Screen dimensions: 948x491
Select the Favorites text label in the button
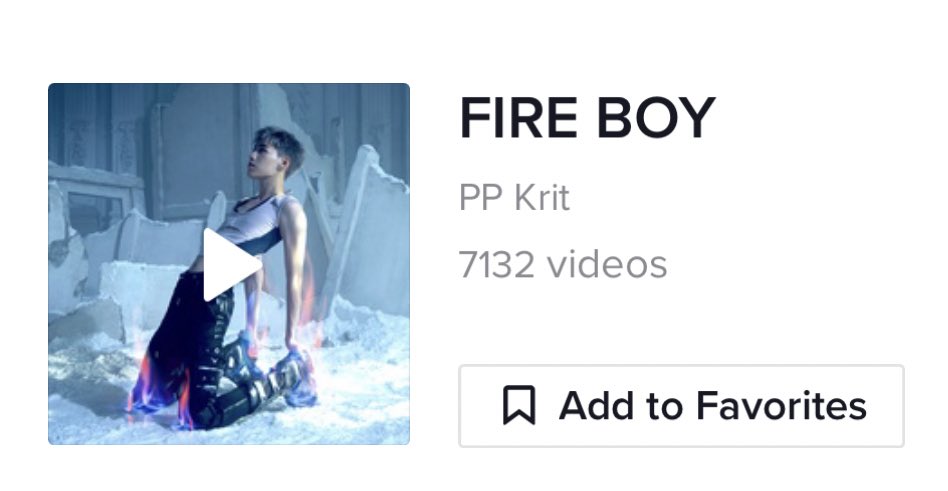click(x=781, y=406)
